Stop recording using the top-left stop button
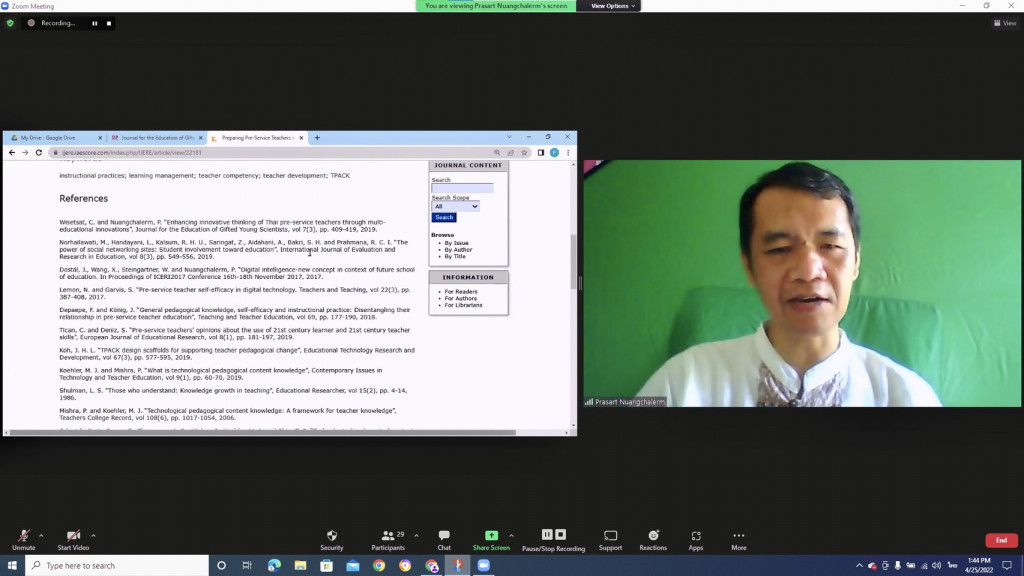Image resolution: width=1024 pixels, height=576 pixels. [109, 23]
